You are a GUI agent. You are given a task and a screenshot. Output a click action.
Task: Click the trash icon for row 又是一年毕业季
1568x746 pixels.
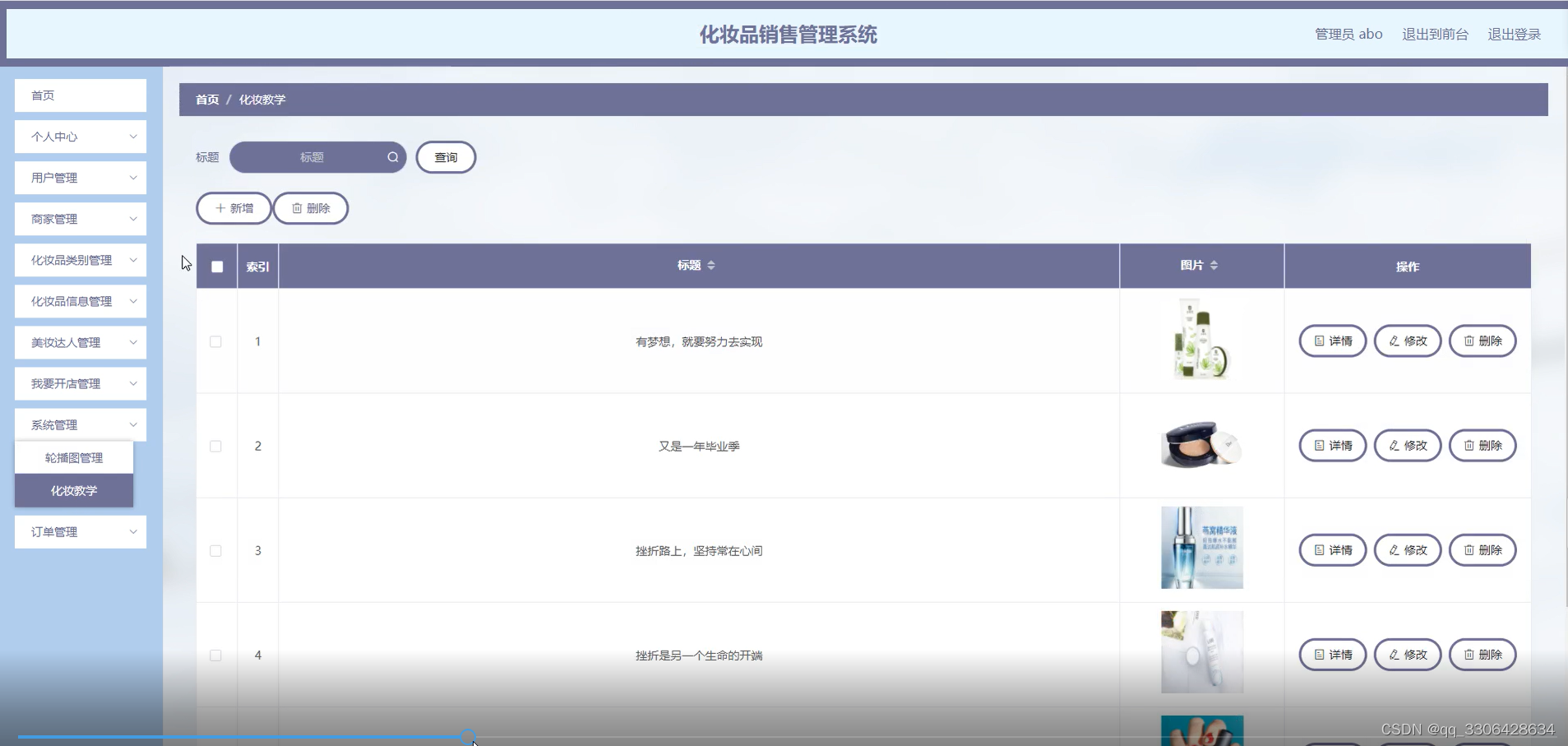pyautogui.click(x=1469, y=445)
